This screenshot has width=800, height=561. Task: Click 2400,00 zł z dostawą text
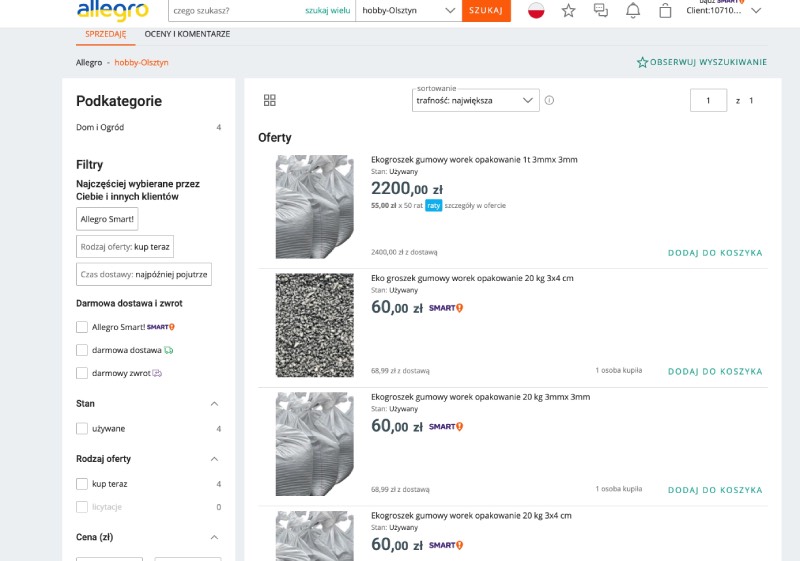[x=404, y=252]
